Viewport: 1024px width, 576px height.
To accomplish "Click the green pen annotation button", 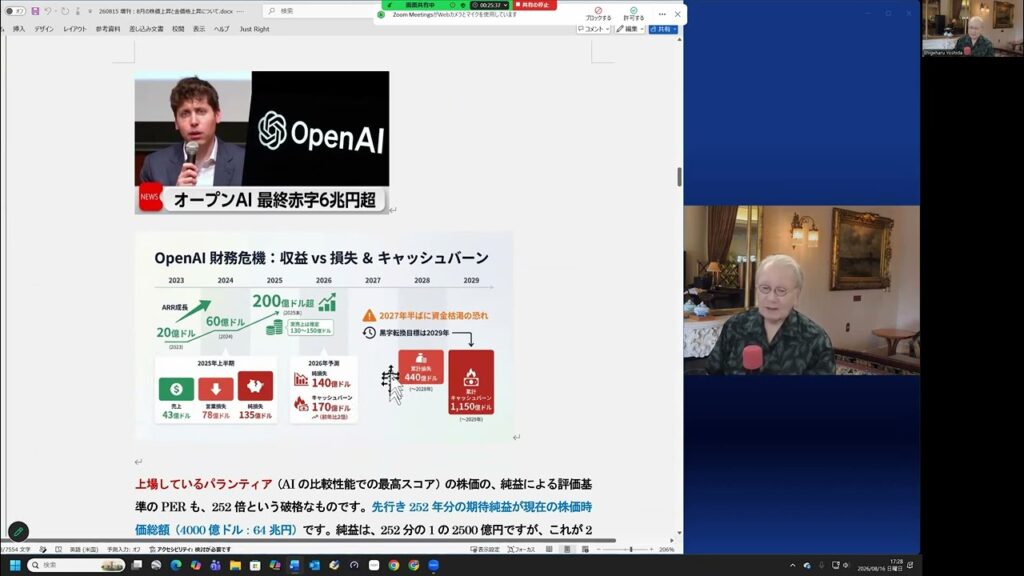I will click(18, 532).
